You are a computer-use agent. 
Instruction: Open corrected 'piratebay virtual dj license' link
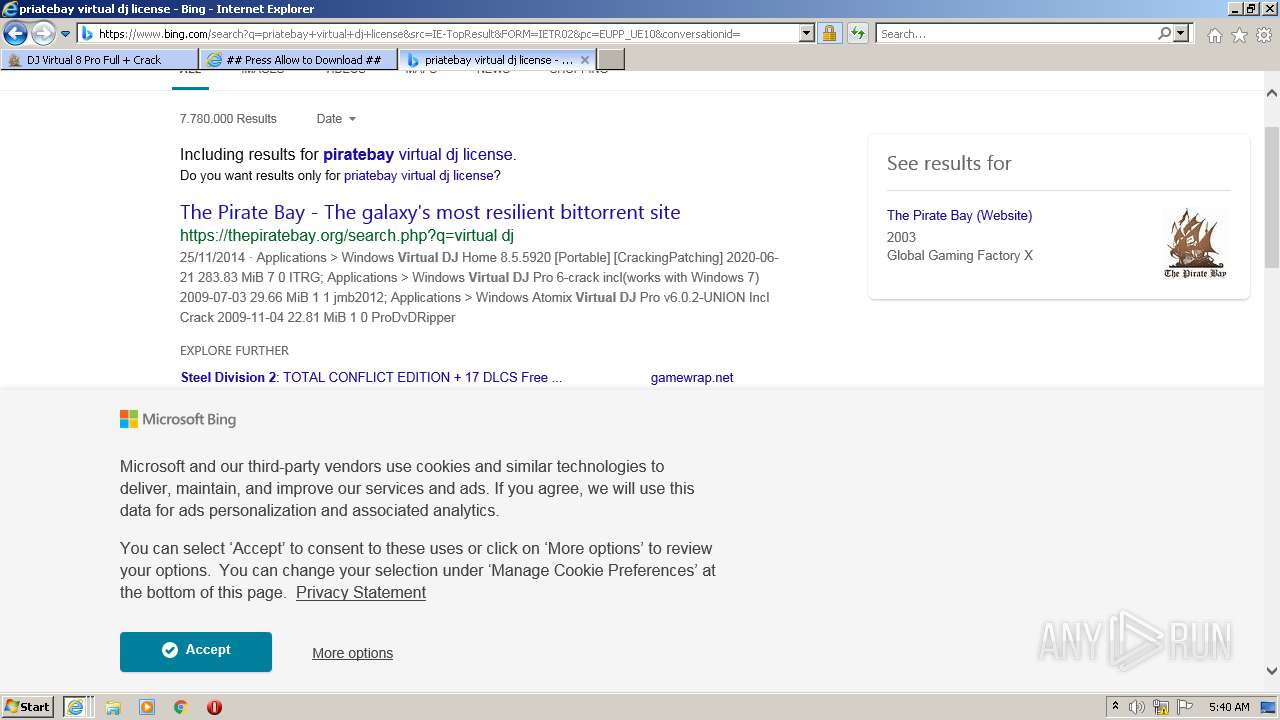tap(418, 155)
